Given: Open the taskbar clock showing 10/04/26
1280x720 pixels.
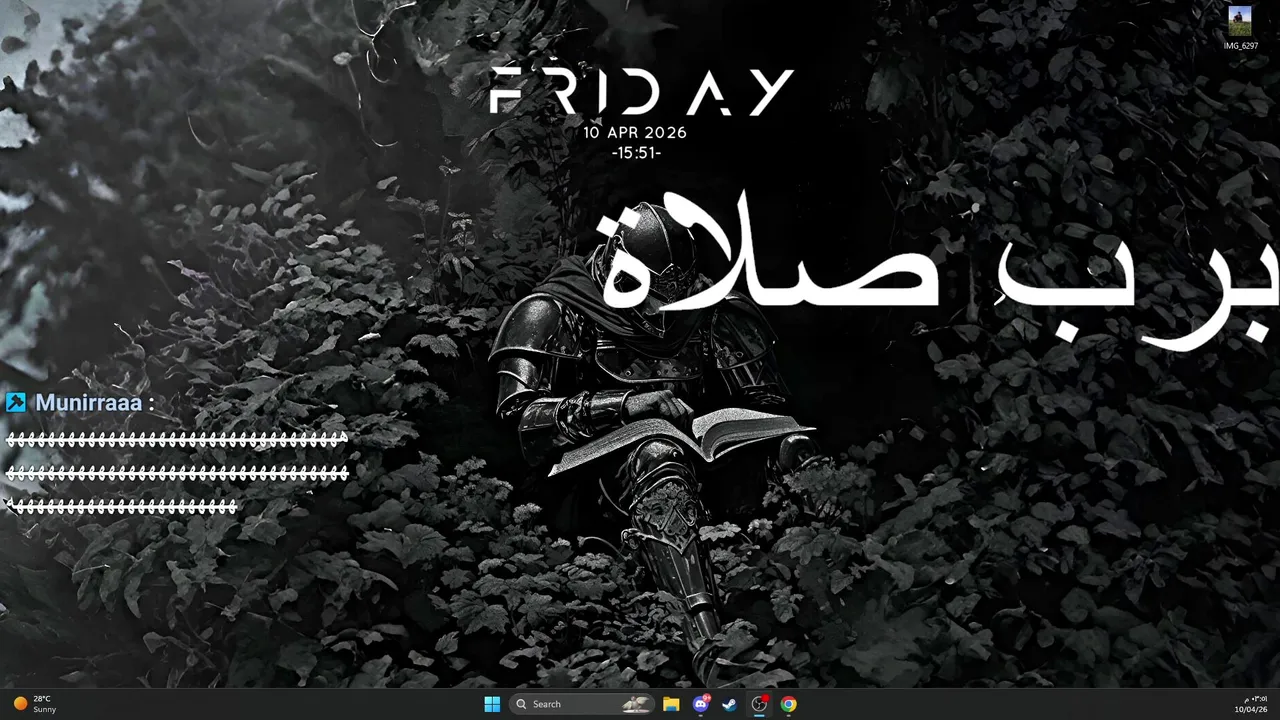Looking at the screenshot, I should (x=1251, y=704).
